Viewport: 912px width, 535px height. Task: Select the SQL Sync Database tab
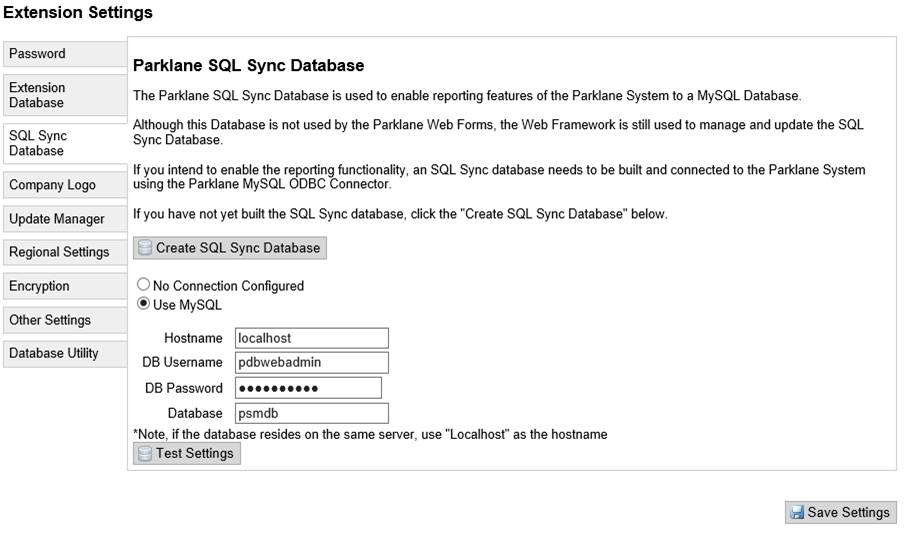[65, 143]
